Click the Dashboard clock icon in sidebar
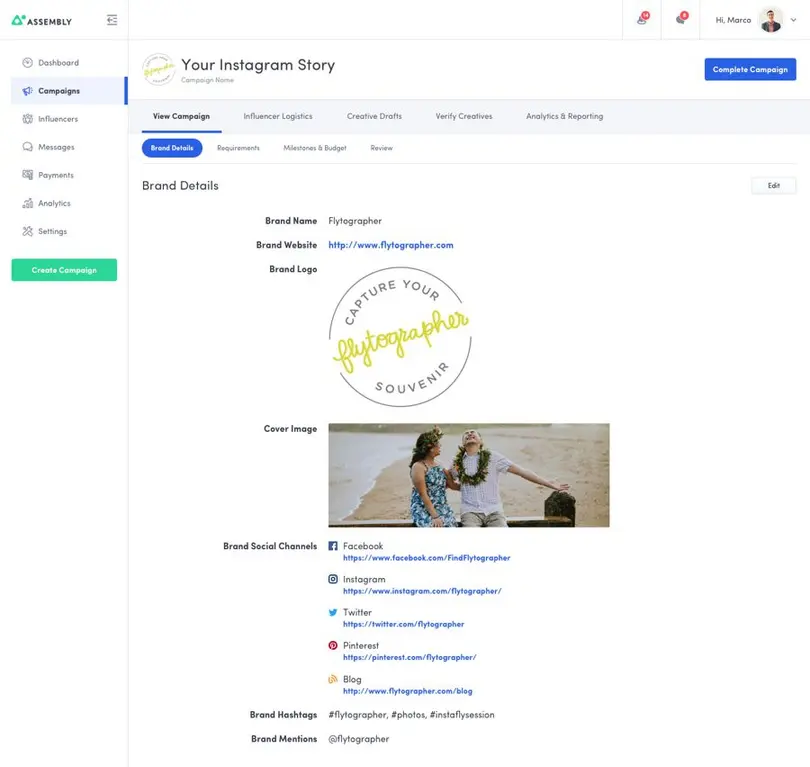The height and width of the screenshot is (767, 810). point(28,63)
